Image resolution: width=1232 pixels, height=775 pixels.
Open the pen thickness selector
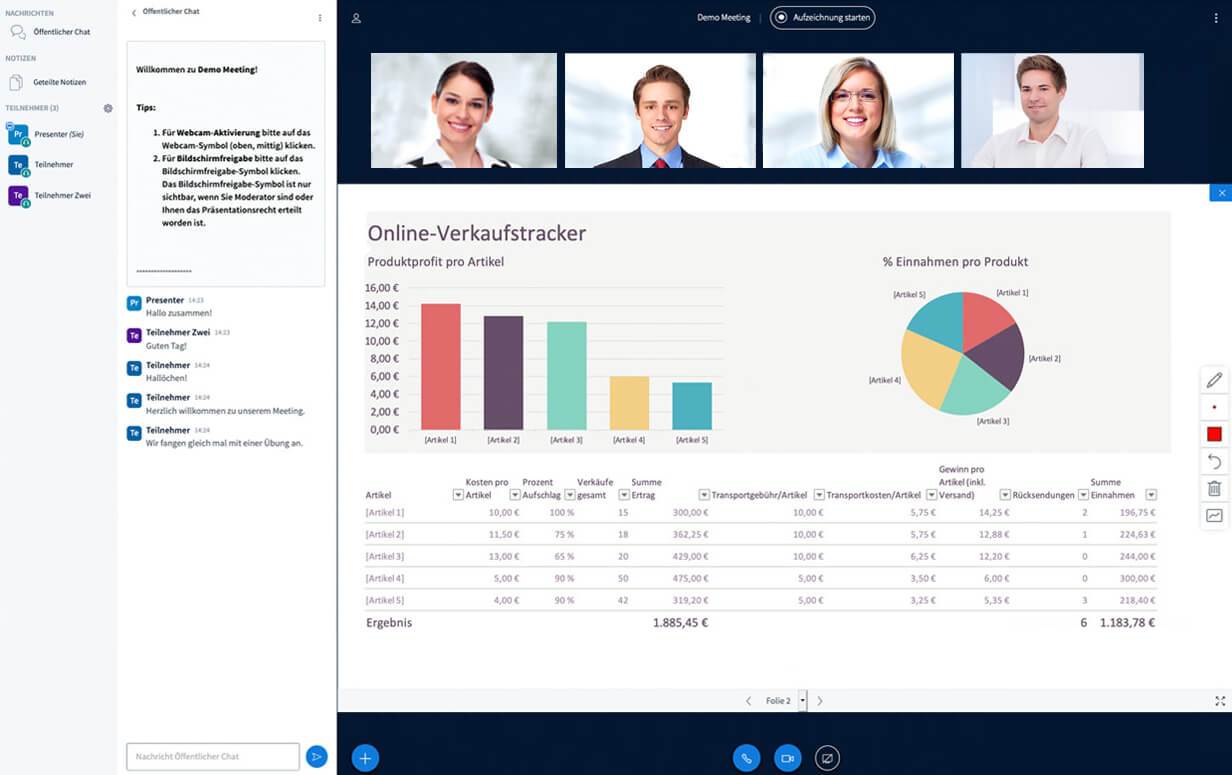tap(1214, 407)
